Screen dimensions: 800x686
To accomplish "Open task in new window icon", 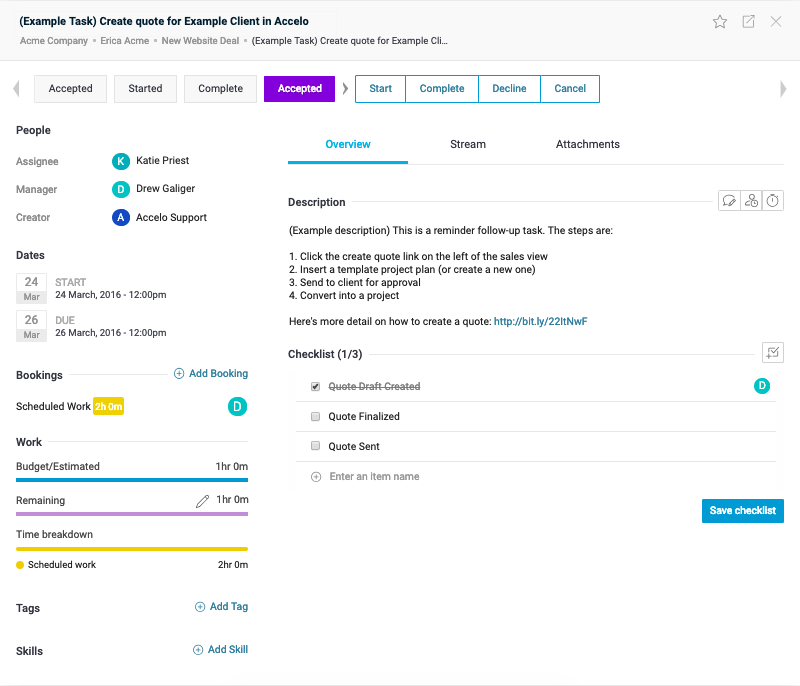I will click(x=748, y=21).
